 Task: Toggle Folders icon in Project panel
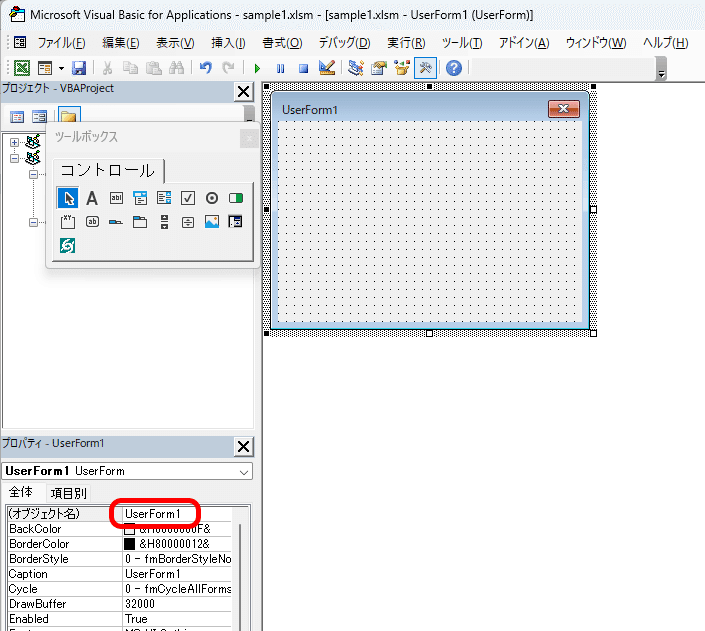pyautogui.click(x=69, y=116)
